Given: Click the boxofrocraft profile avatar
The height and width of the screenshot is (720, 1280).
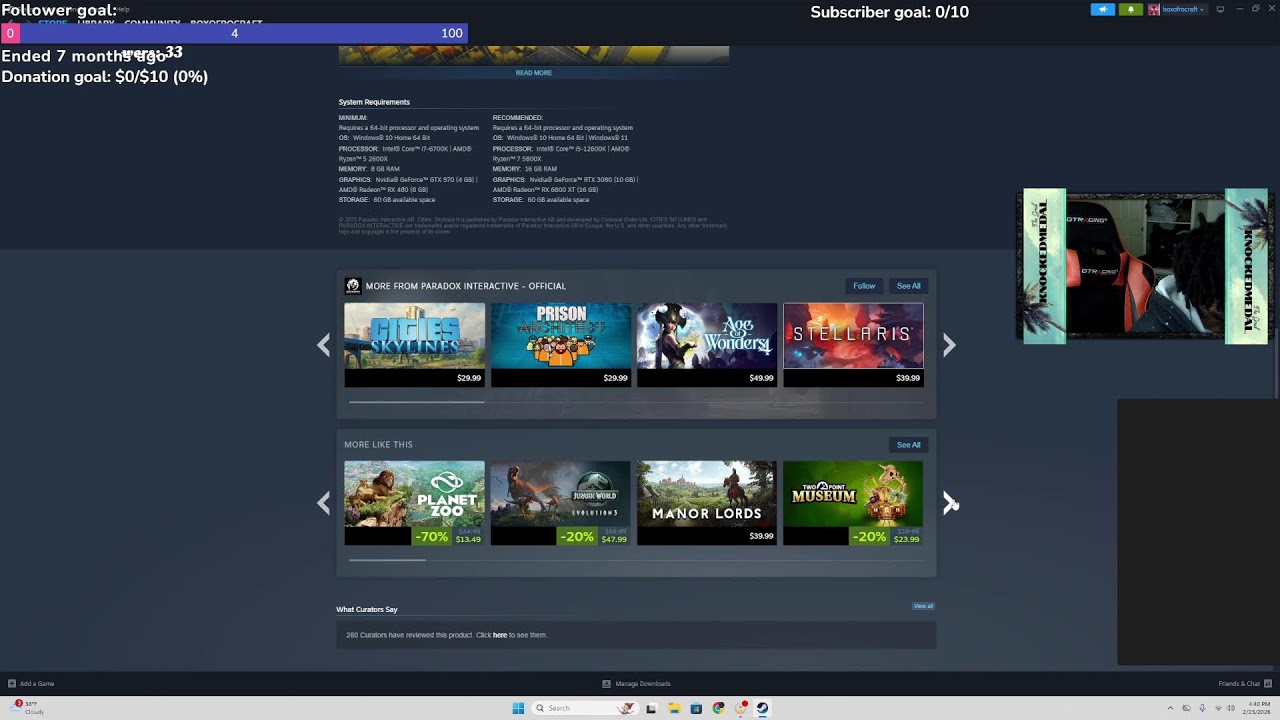Looking at the screenshot, I should (x=1154, y=9).
